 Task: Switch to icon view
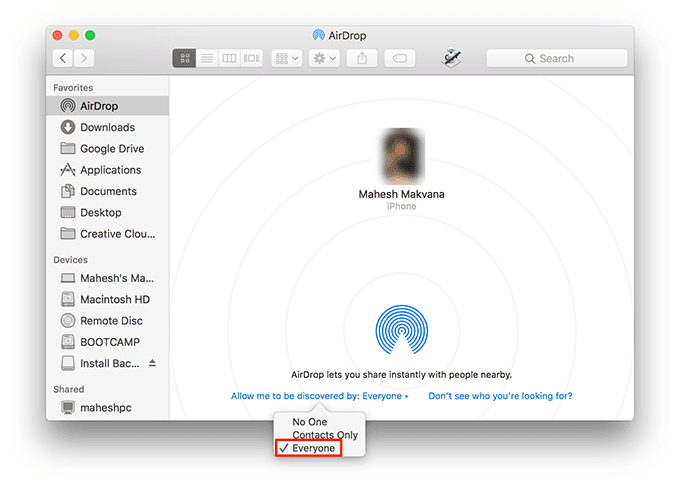(184, 58)
